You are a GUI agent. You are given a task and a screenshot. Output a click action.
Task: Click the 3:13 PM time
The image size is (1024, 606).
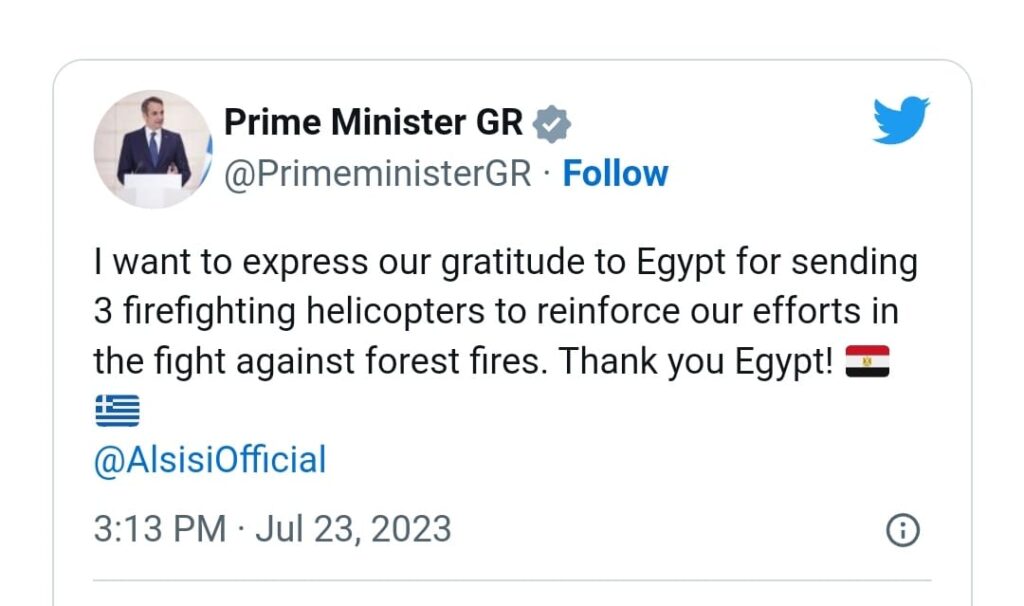(160, 529)
